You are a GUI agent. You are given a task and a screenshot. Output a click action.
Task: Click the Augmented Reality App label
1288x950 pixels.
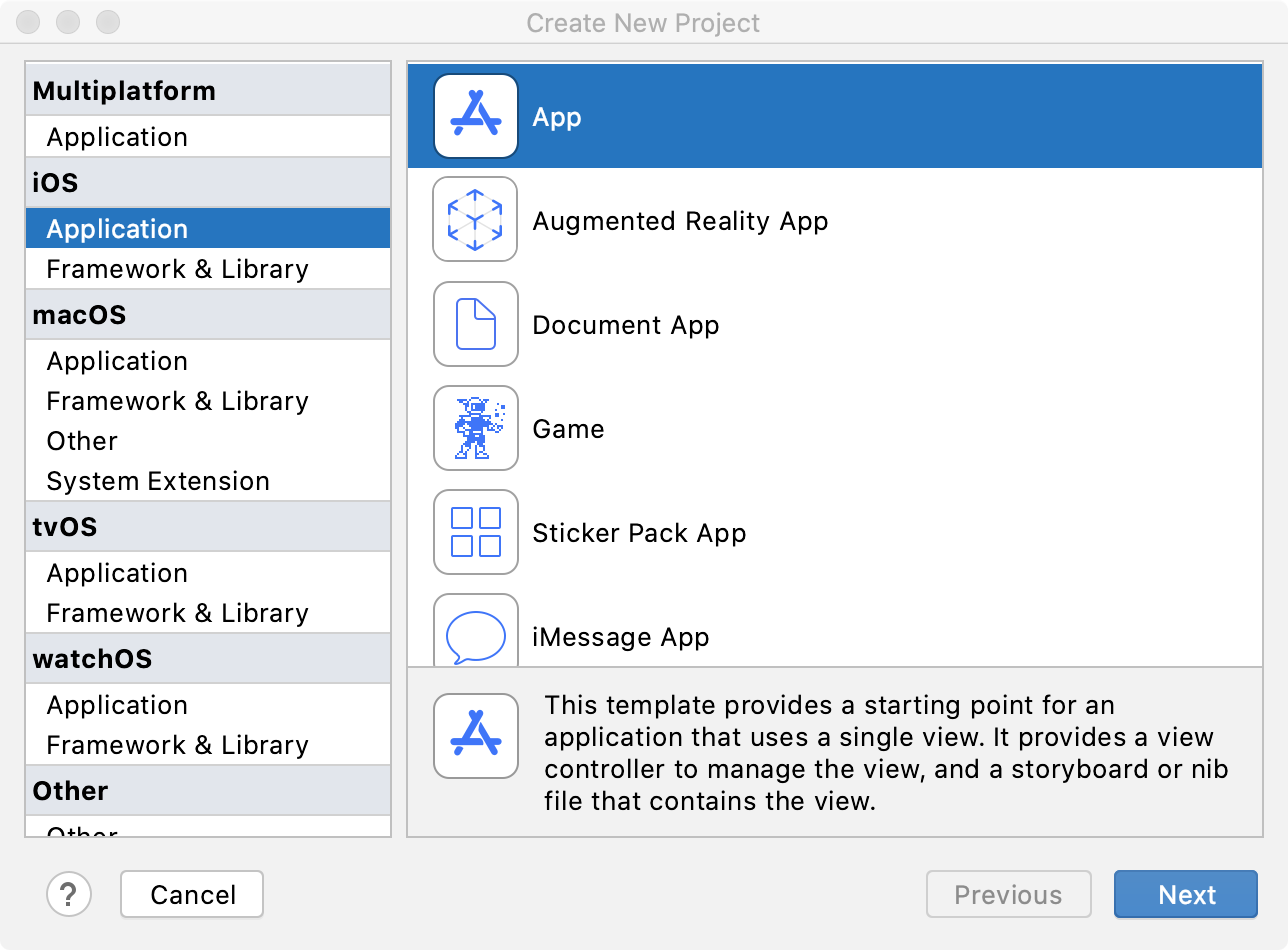click(680, 221)
